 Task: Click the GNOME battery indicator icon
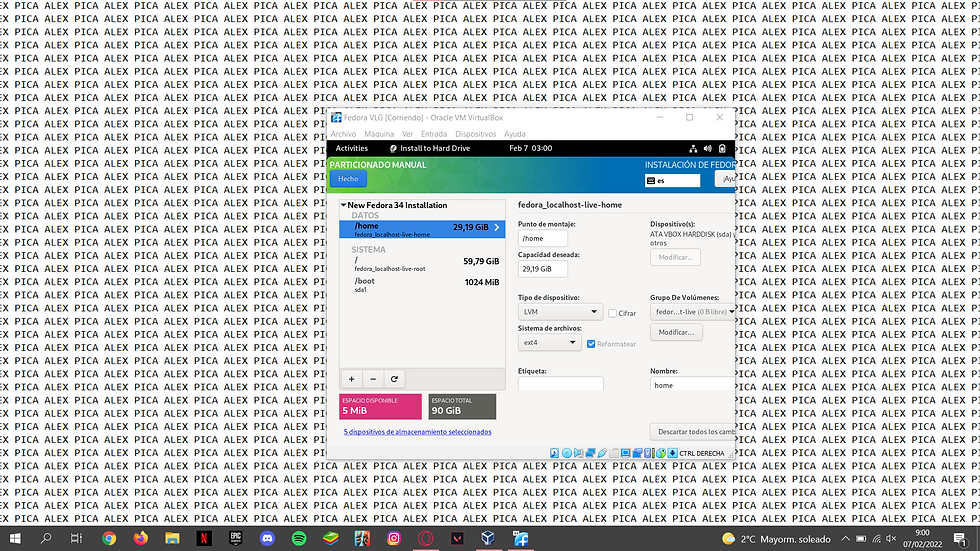tap(722, 149)
